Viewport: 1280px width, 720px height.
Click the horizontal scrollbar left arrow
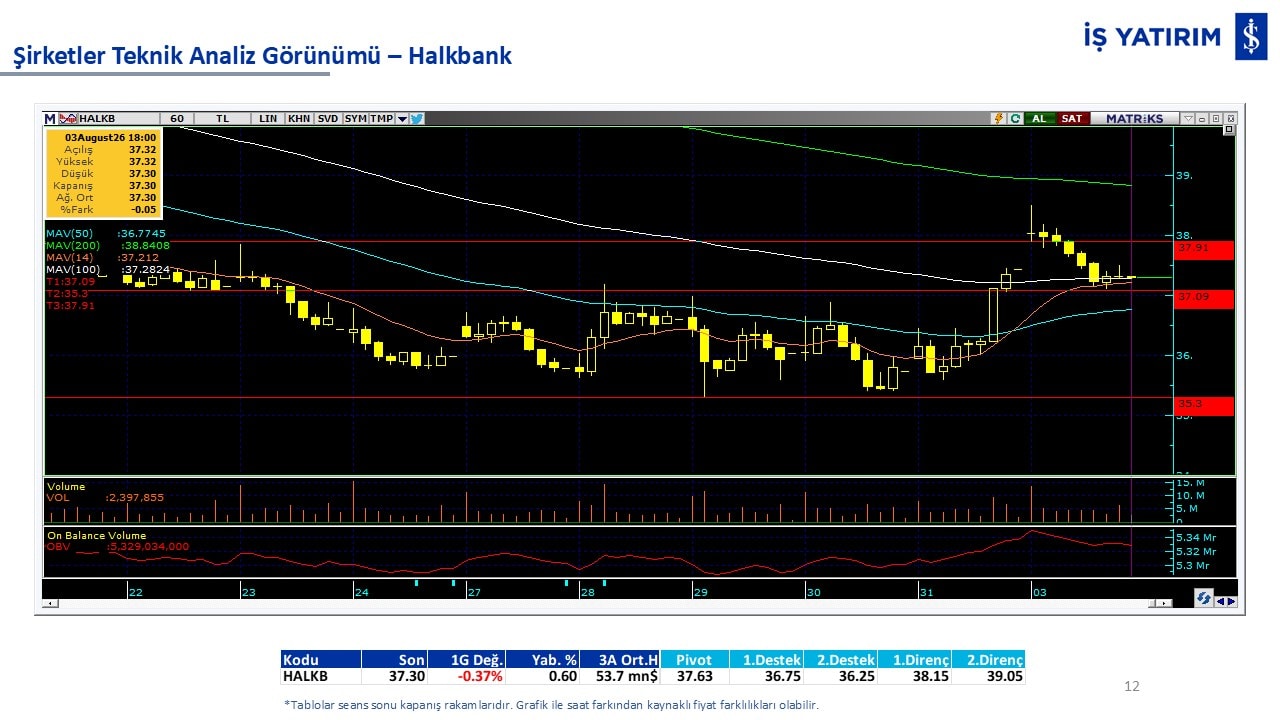(52, 603)
